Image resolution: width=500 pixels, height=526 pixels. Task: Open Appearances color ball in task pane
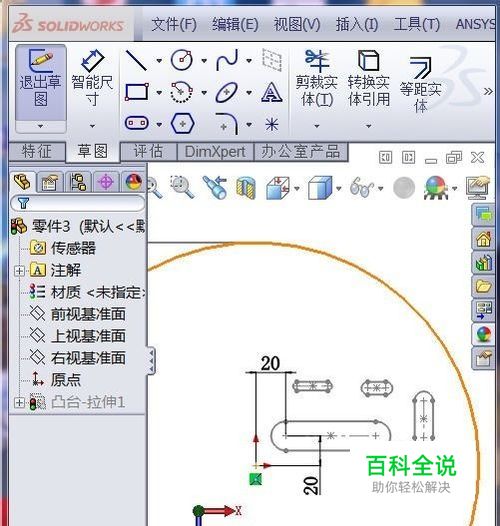pos(483,334)
